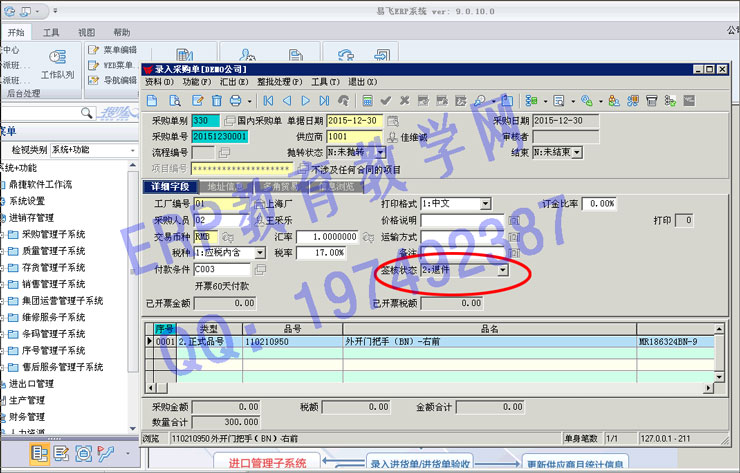
Task: Jump to last record arrow
Action: (324, 101)
